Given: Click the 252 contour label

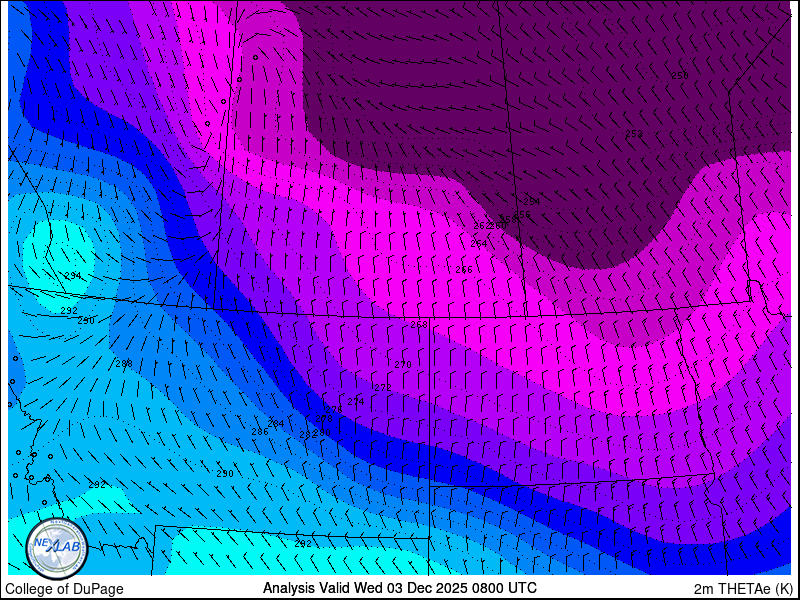Looking at the screenshot, I should [x=634, y=134].
